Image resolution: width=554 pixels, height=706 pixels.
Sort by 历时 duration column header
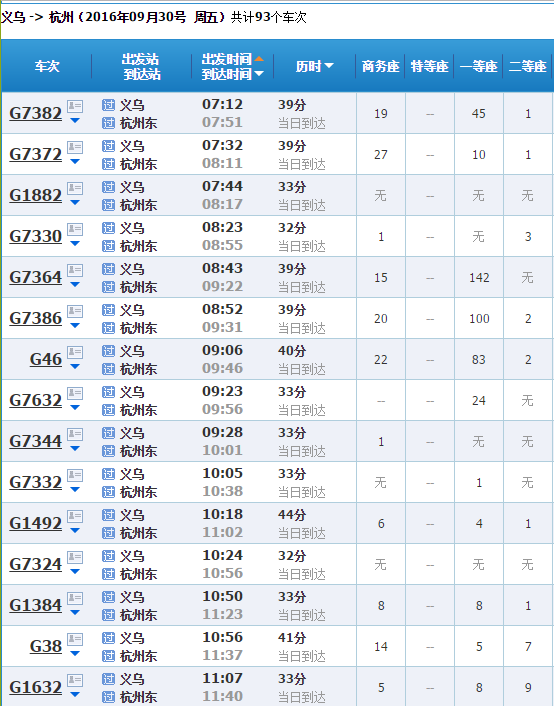pos(314,66)
